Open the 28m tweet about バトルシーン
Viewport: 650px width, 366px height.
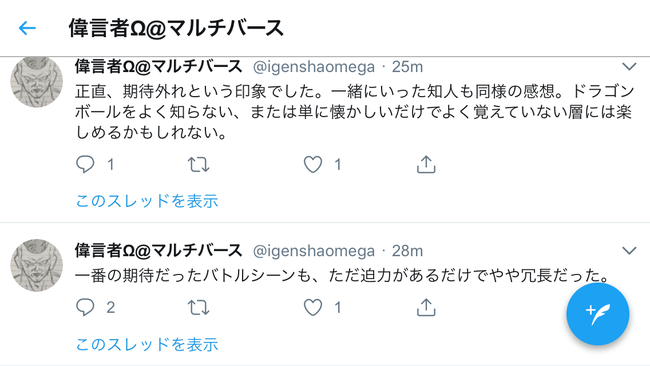point(342,276)
